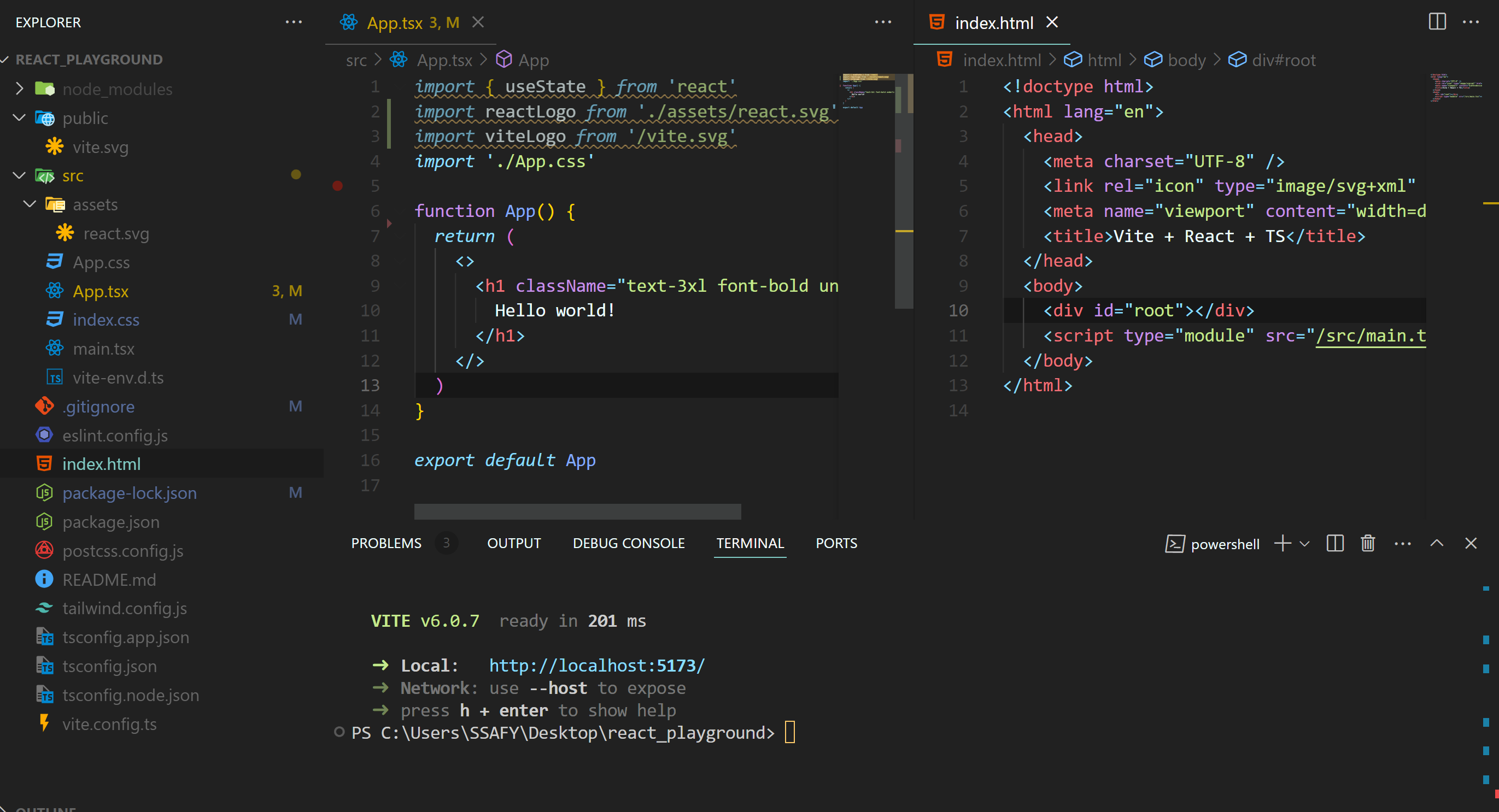Click the powershell terminal icon
The width and height of the screenshot is (1499, 812).
pos(1174,544)
